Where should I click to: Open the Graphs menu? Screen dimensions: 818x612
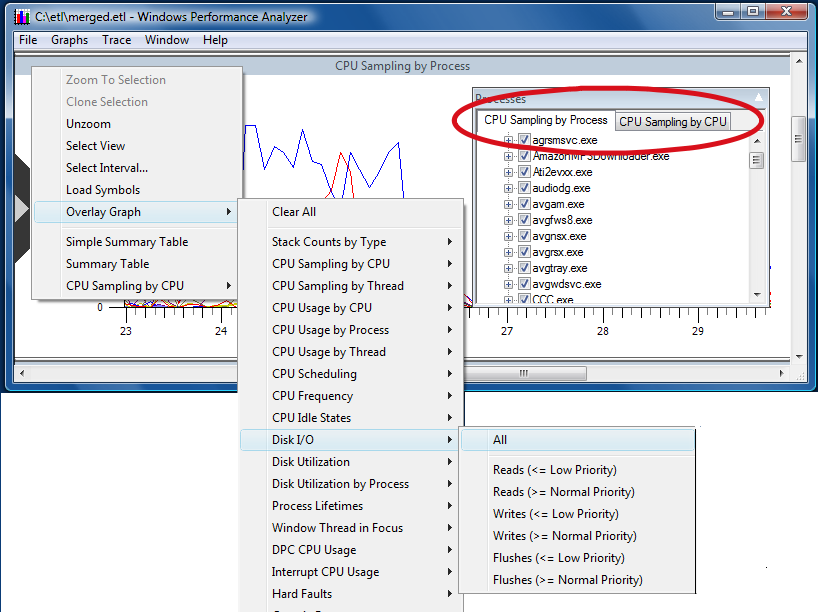pyautogui.click(x=69, y=40)
